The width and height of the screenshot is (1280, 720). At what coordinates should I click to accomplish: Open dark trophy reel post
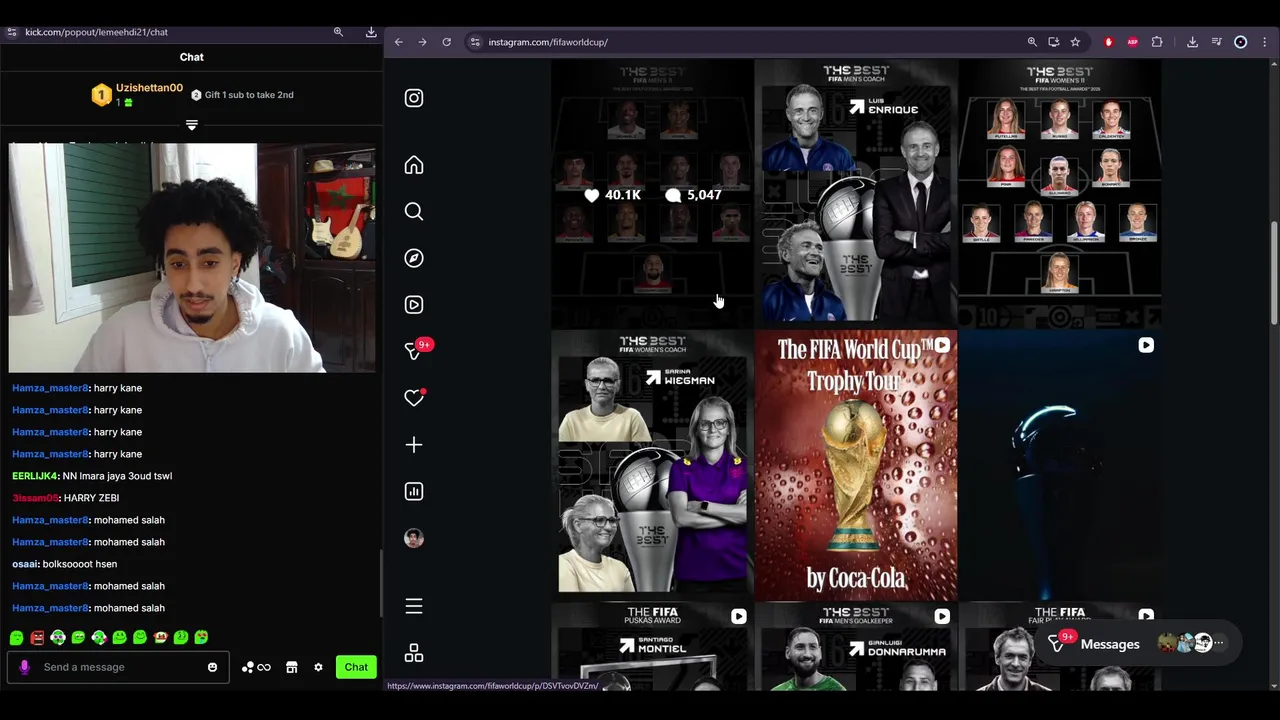pos(1060,465)
